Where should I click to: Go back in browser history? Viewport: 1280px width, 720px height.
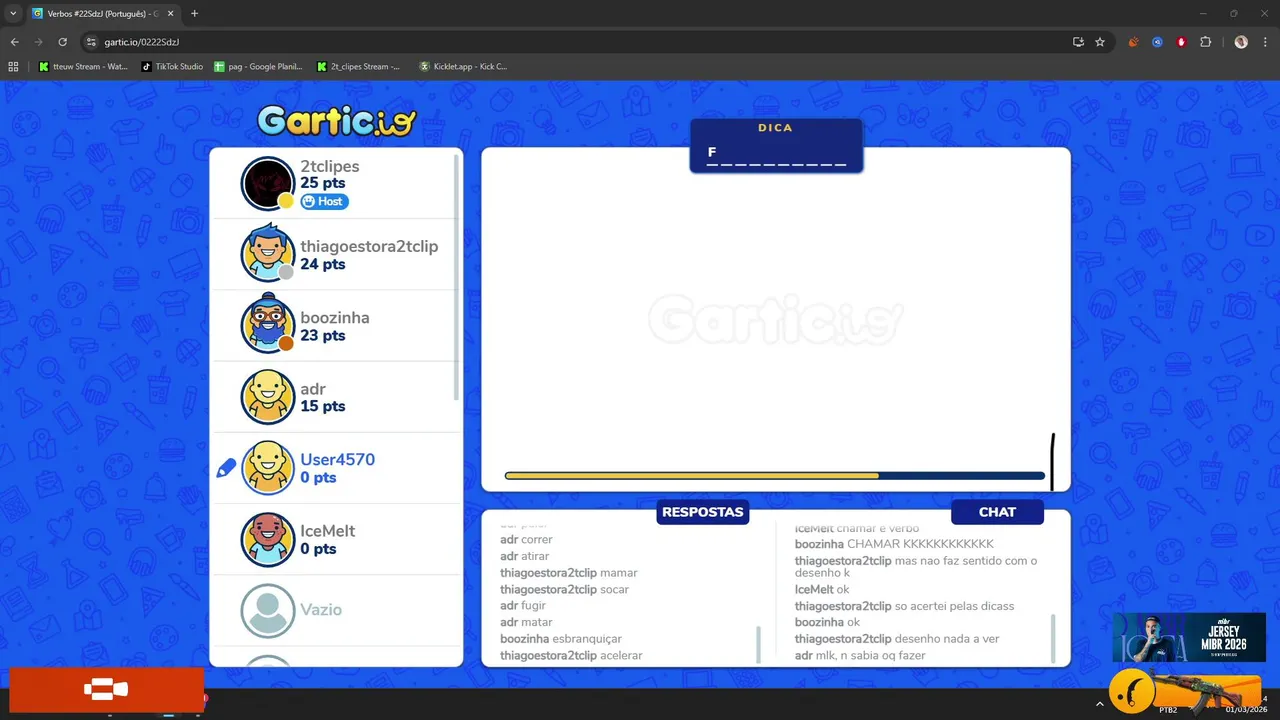[14, 42]
